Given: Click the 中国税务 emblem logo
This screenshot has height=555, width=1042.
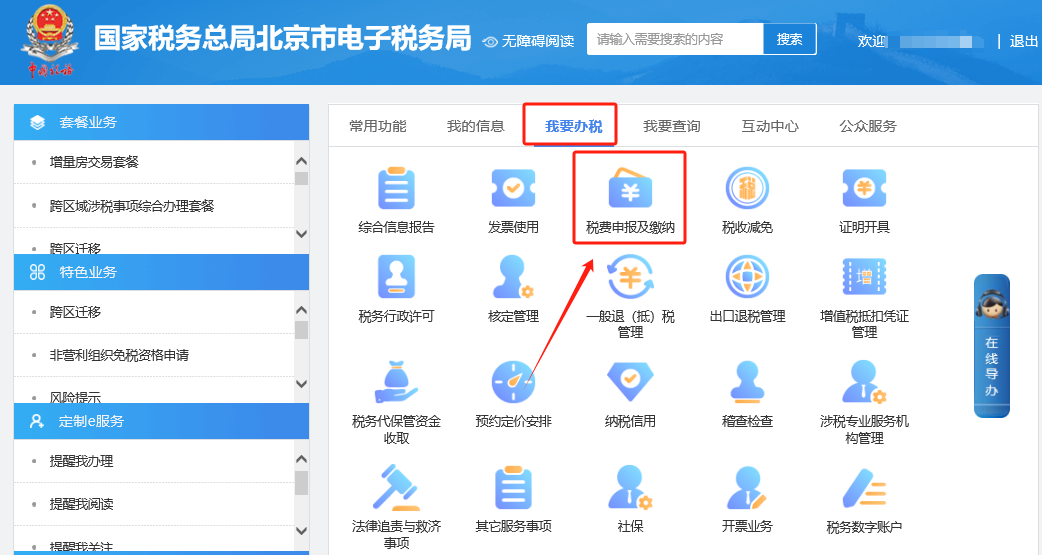Looking at the screenshot, I should [x=50, y=41].
